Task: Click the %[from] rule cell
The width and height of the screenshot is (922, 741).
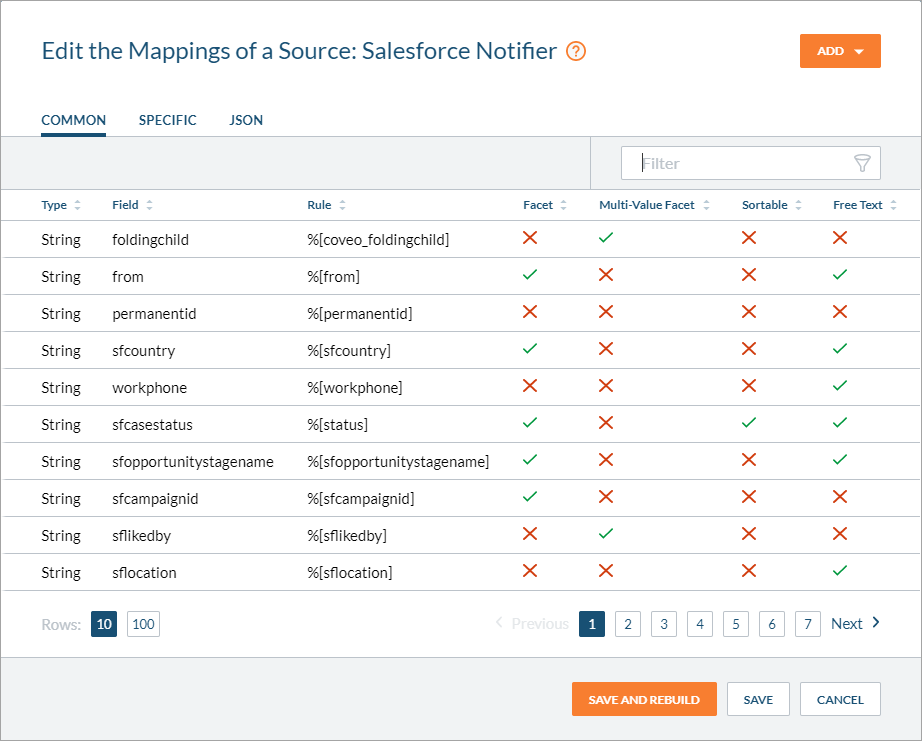Action: coord(333,276)
